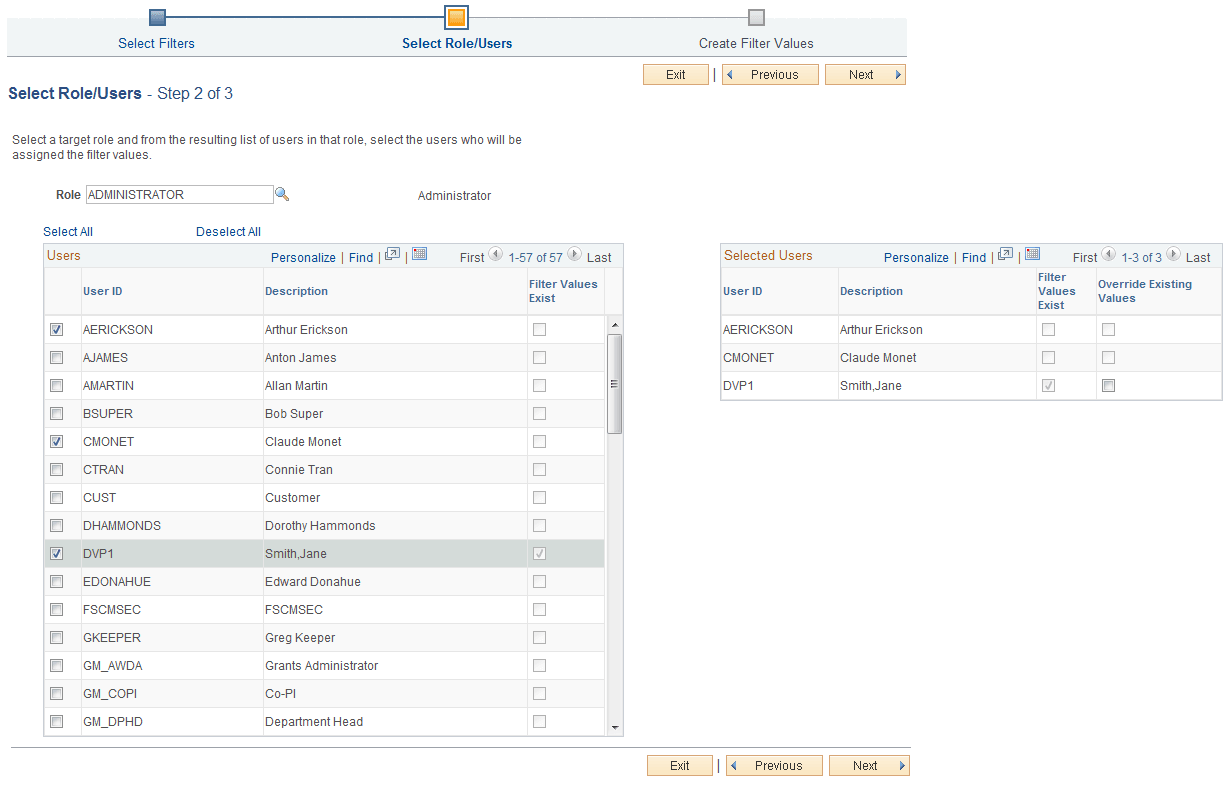Look up a role using the magnifying glass
Screen dimensions: 1231x788
tap(283, 194)
